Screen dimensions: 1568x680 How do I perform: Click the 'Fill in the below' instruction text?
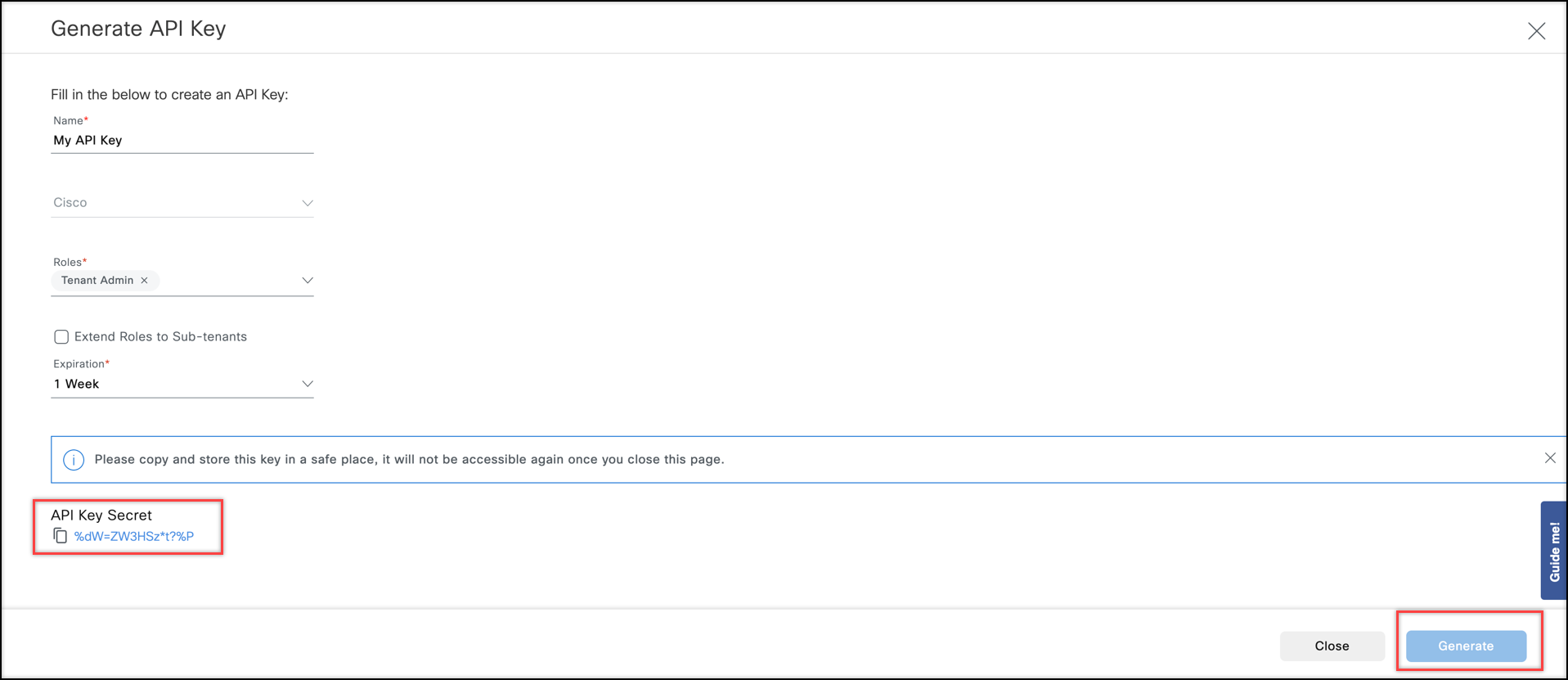[x=169, y=95]
